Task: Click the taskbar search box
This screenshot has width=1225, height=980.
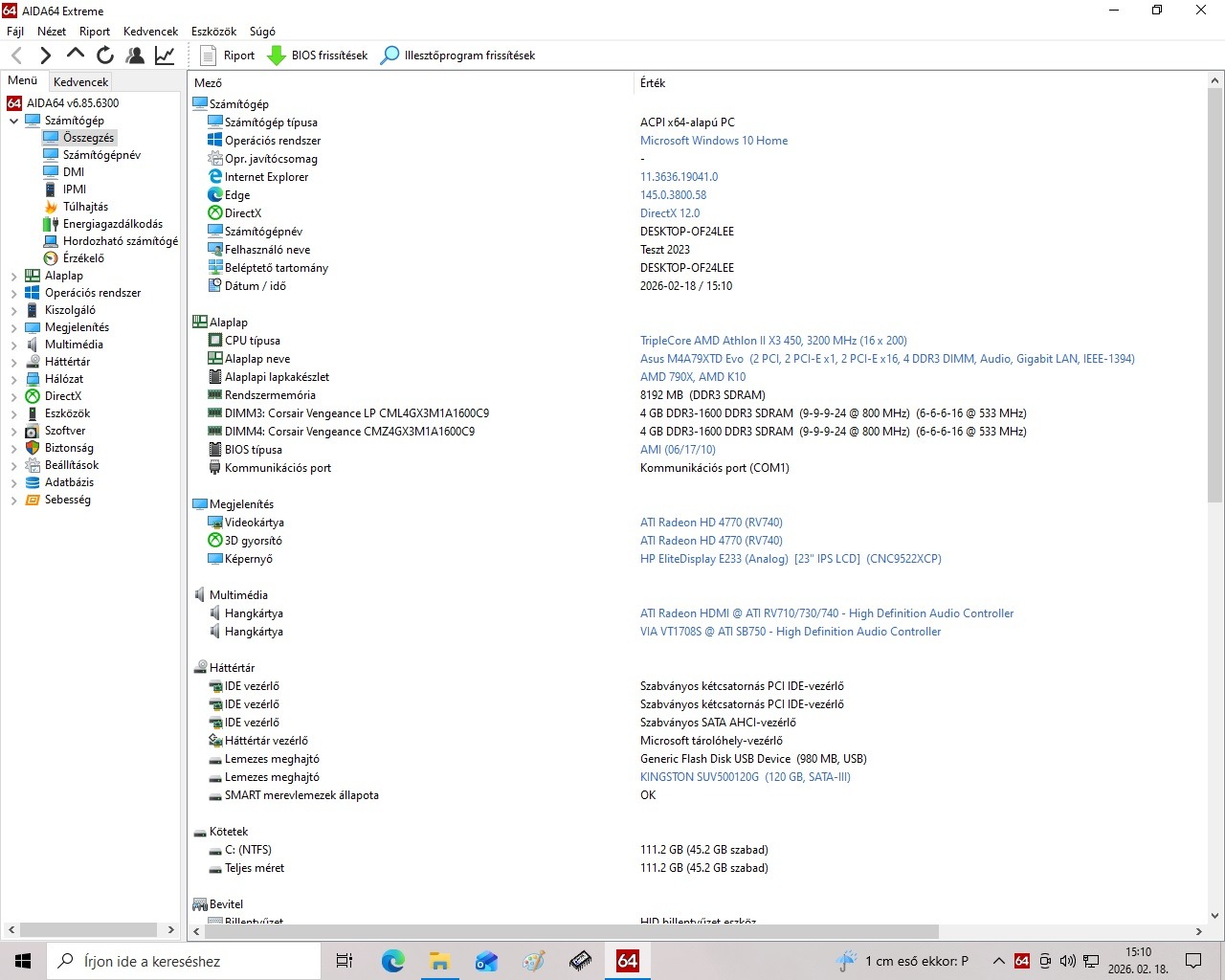Action: [184, 961]
